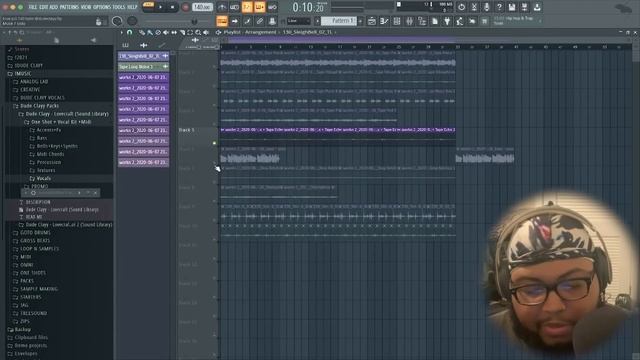Open the Browser view icon

point(422,21)
